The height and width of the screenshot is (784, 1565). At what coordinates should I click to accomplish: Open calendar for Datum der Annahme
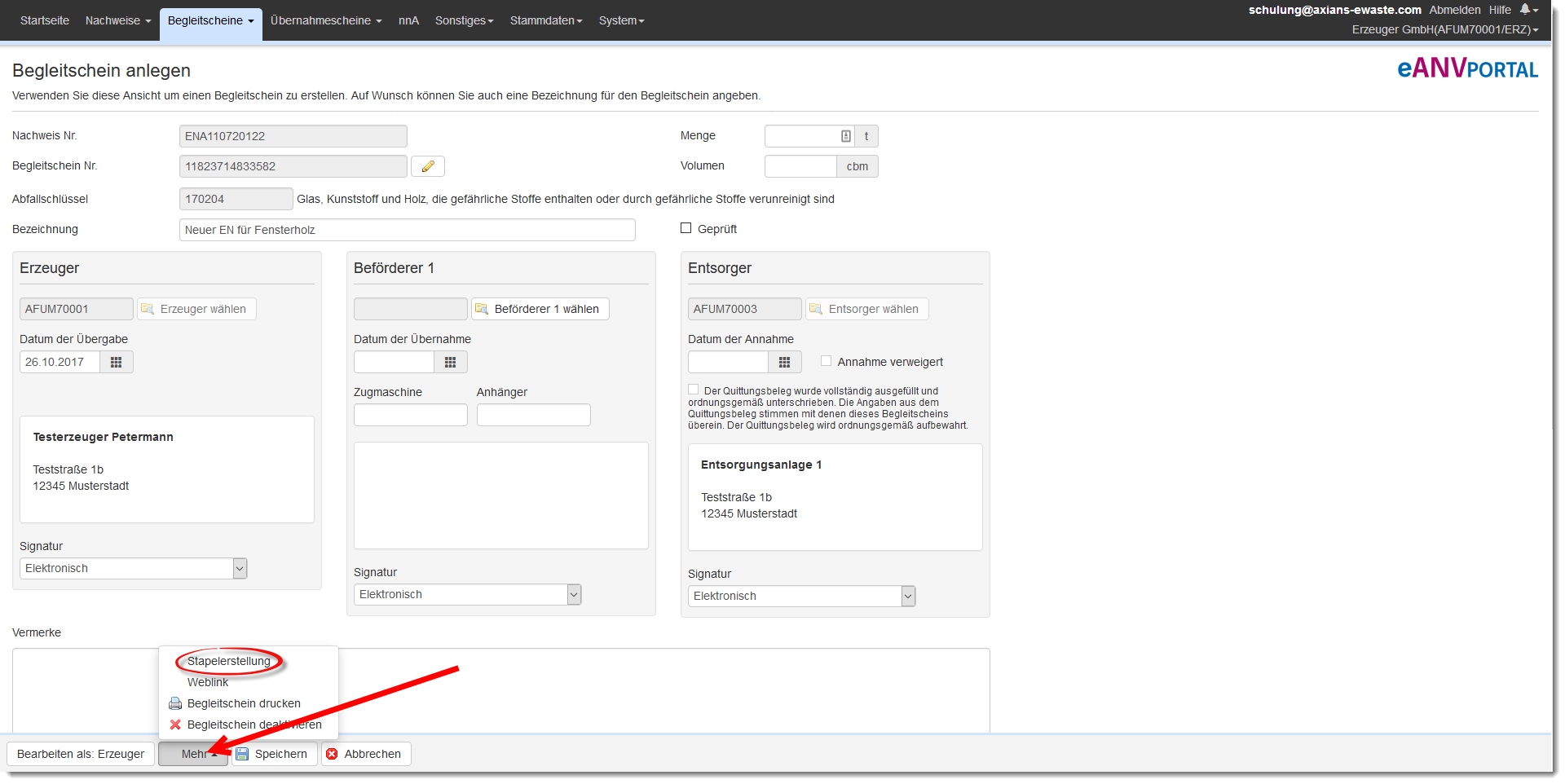pyautogui.click(x=785, y=362)
